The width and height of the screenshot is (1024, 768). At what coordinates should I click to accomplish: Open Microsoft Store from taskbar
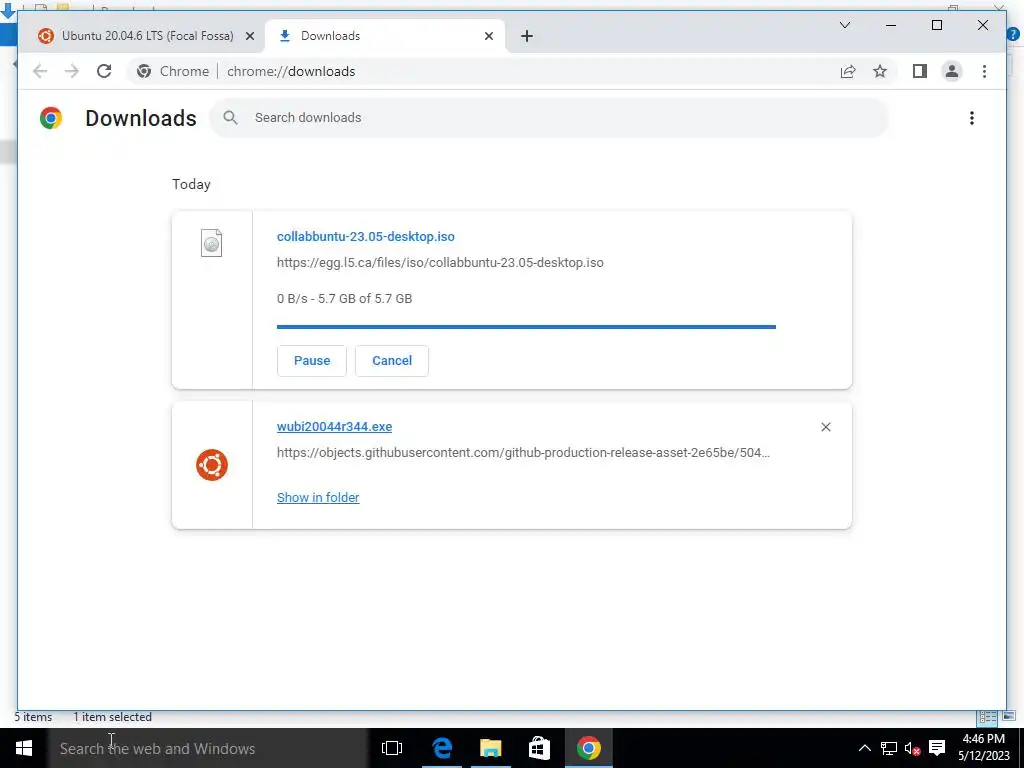[x=539, y=748]
